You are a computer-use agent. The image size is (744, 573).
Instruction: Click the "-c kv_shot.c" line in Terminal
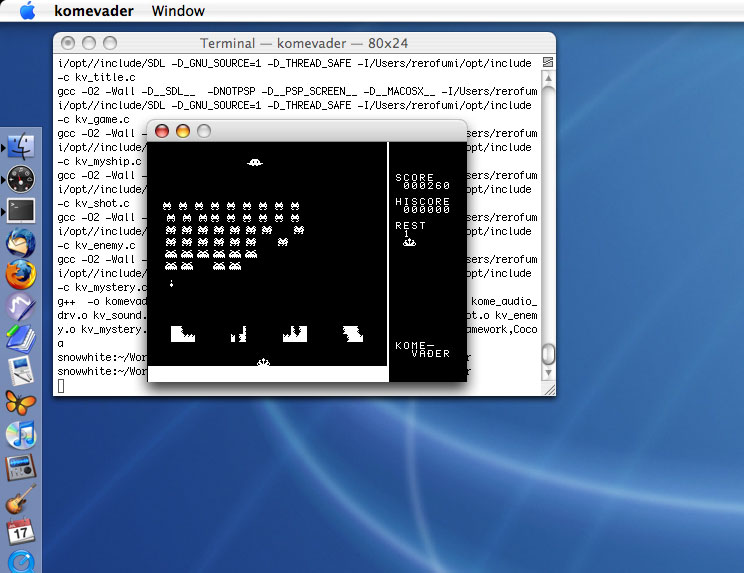point(93,203)
